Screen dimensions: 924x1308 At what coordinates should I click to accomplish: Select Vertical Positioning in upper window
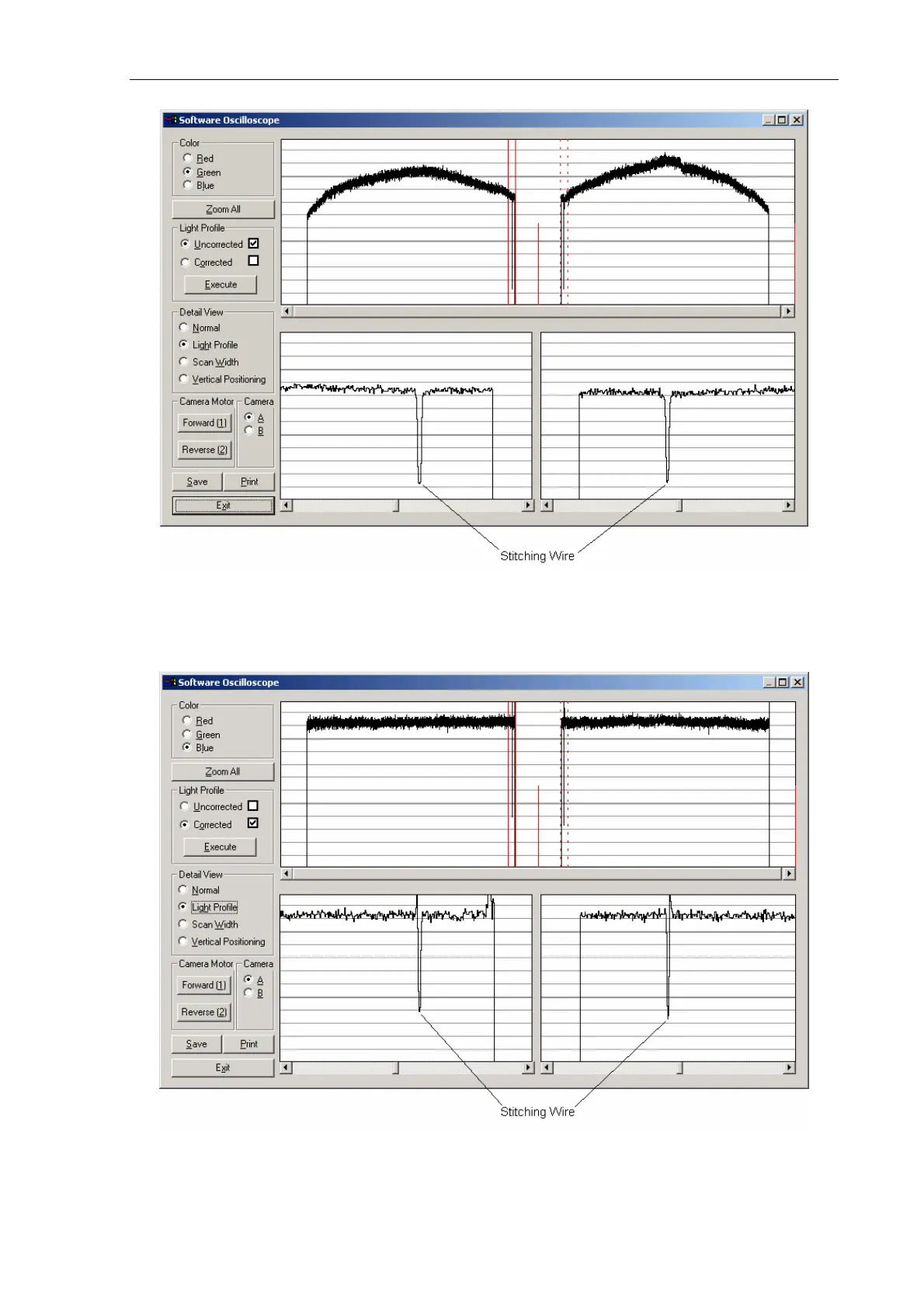(x=183, y=379)
